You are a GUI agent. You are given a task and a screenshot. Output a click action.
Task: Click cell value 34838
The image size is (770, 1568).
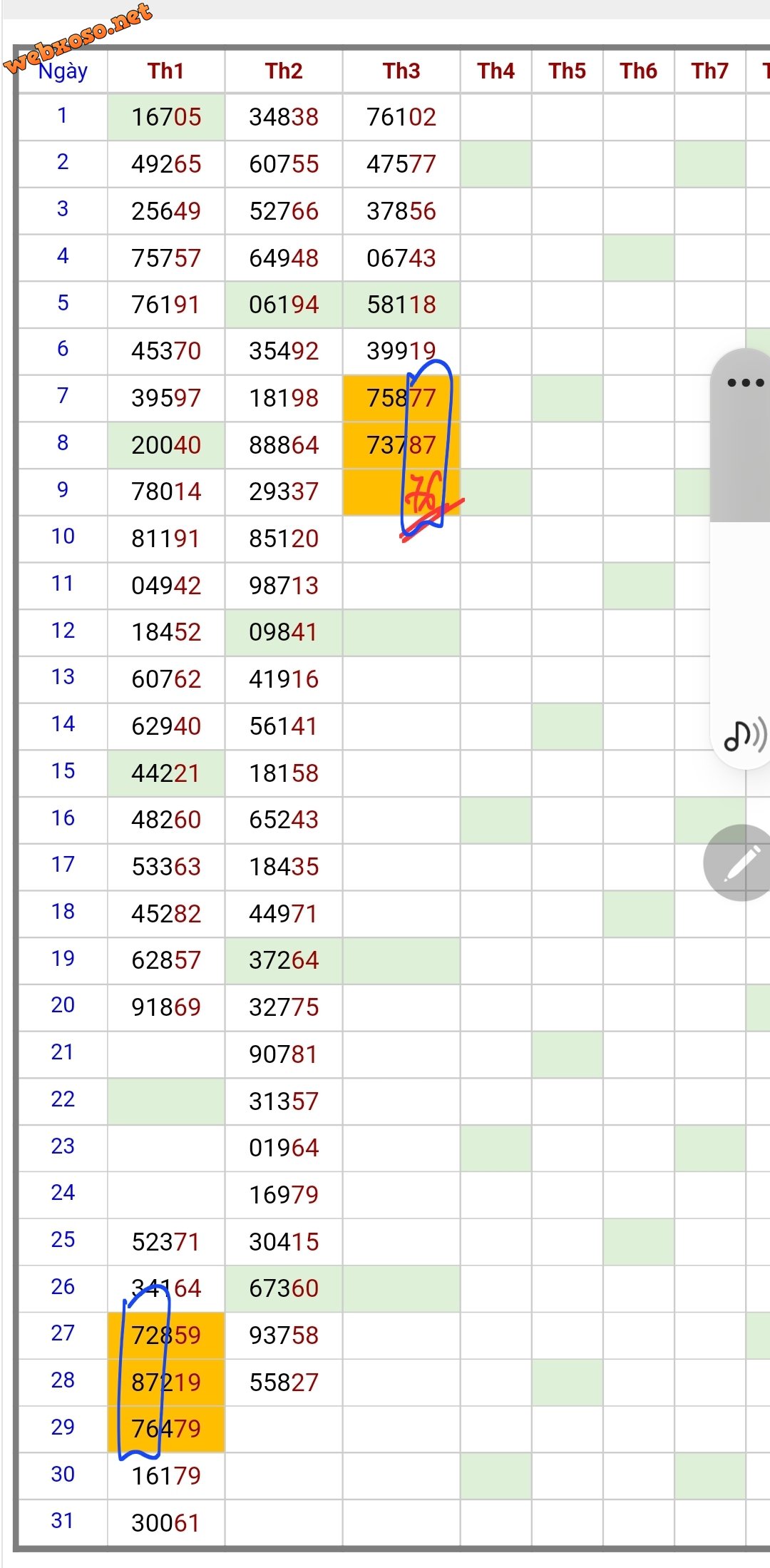coord(284,117)
